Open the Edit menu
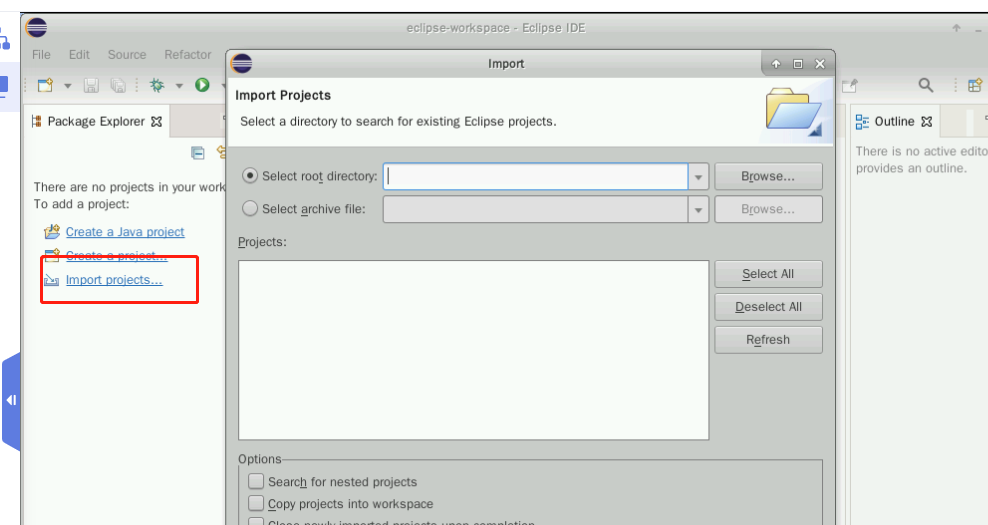The height and width of the screenshot is (525, 988). click(79, 55)
